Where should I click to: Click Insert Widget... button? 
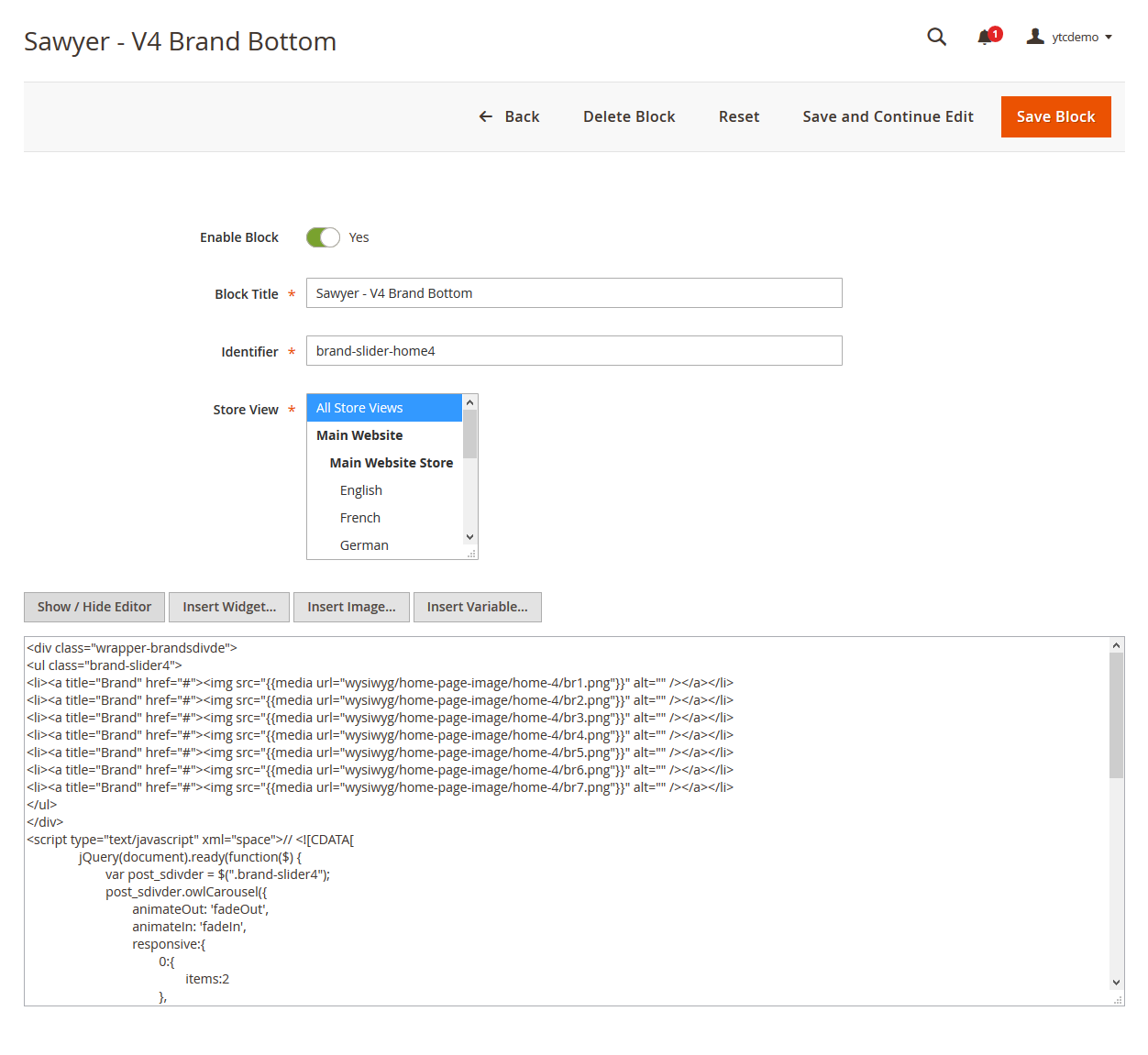229,607
